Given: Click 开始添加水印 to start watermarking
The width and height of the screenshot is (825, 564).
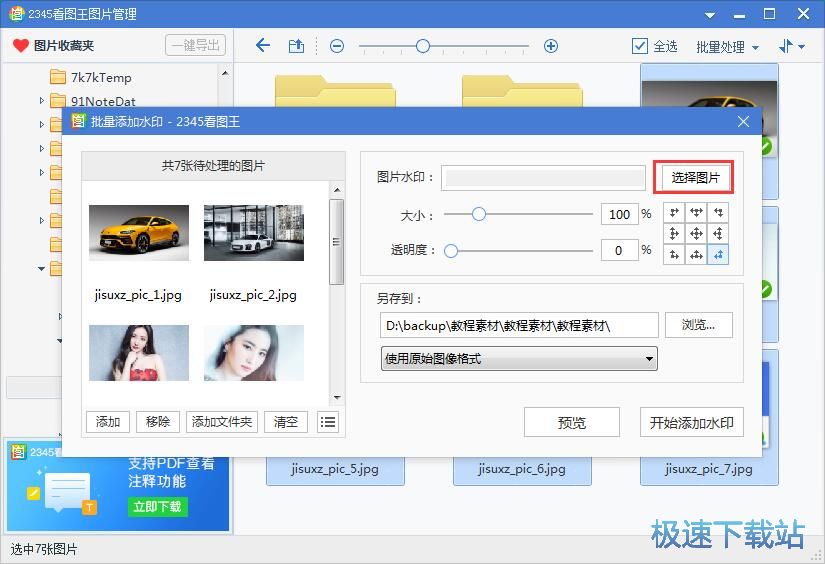Looking at the screenshot, I should [x=691, y=422].
